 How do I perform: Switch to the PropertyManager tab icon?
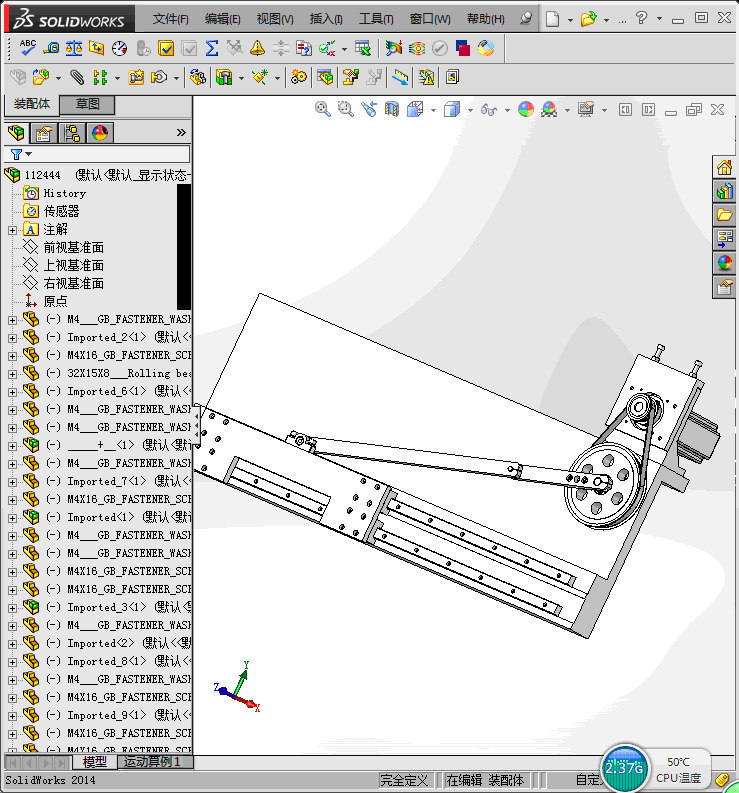point(44,133)
